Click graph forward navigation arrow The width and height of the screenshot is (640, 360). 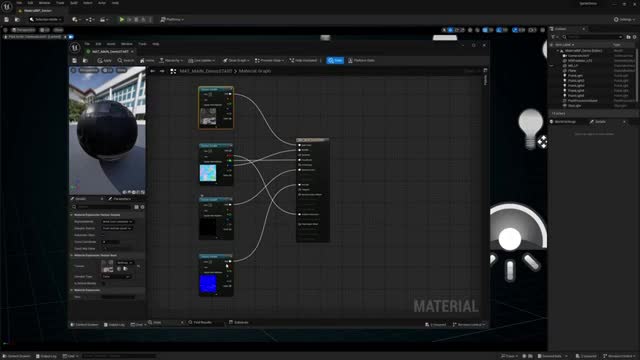pos(162,71)
